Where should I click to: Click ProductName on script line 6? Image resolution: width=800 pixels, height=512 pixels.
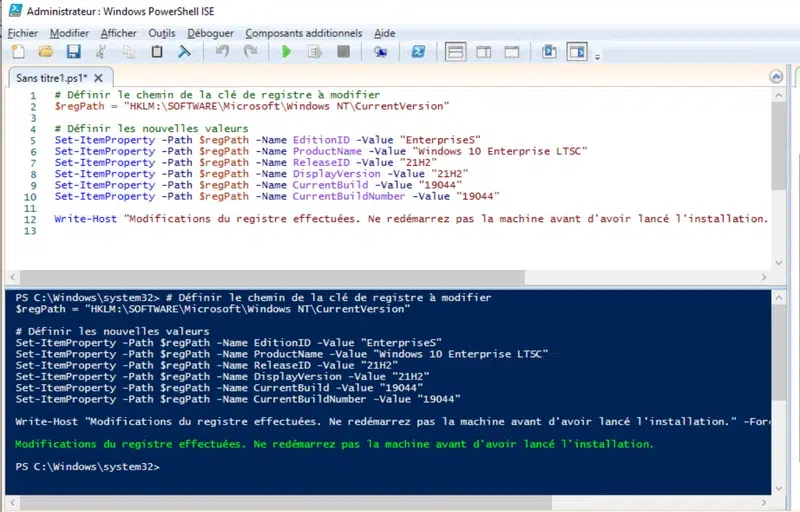click(327, 151)
